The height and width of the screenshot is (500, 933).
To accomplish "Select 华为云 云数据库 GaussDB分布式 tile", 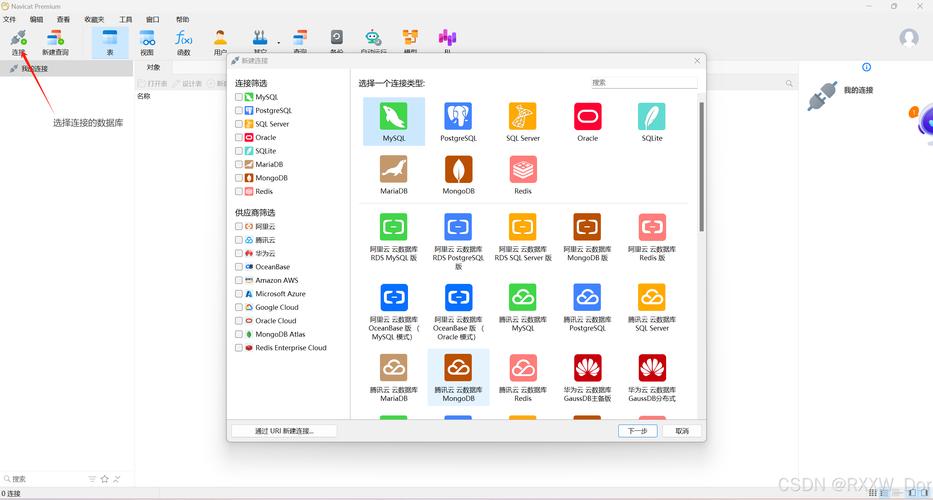I will click(652, 378).
